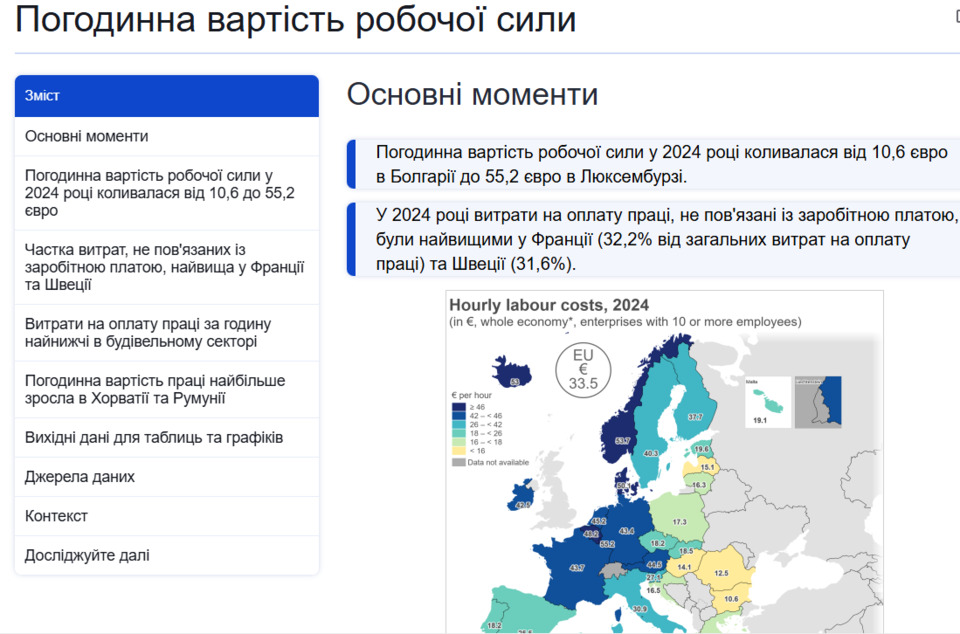960x634 pixels.
Task: Open the Контекст section link
Action: (57, 516)
